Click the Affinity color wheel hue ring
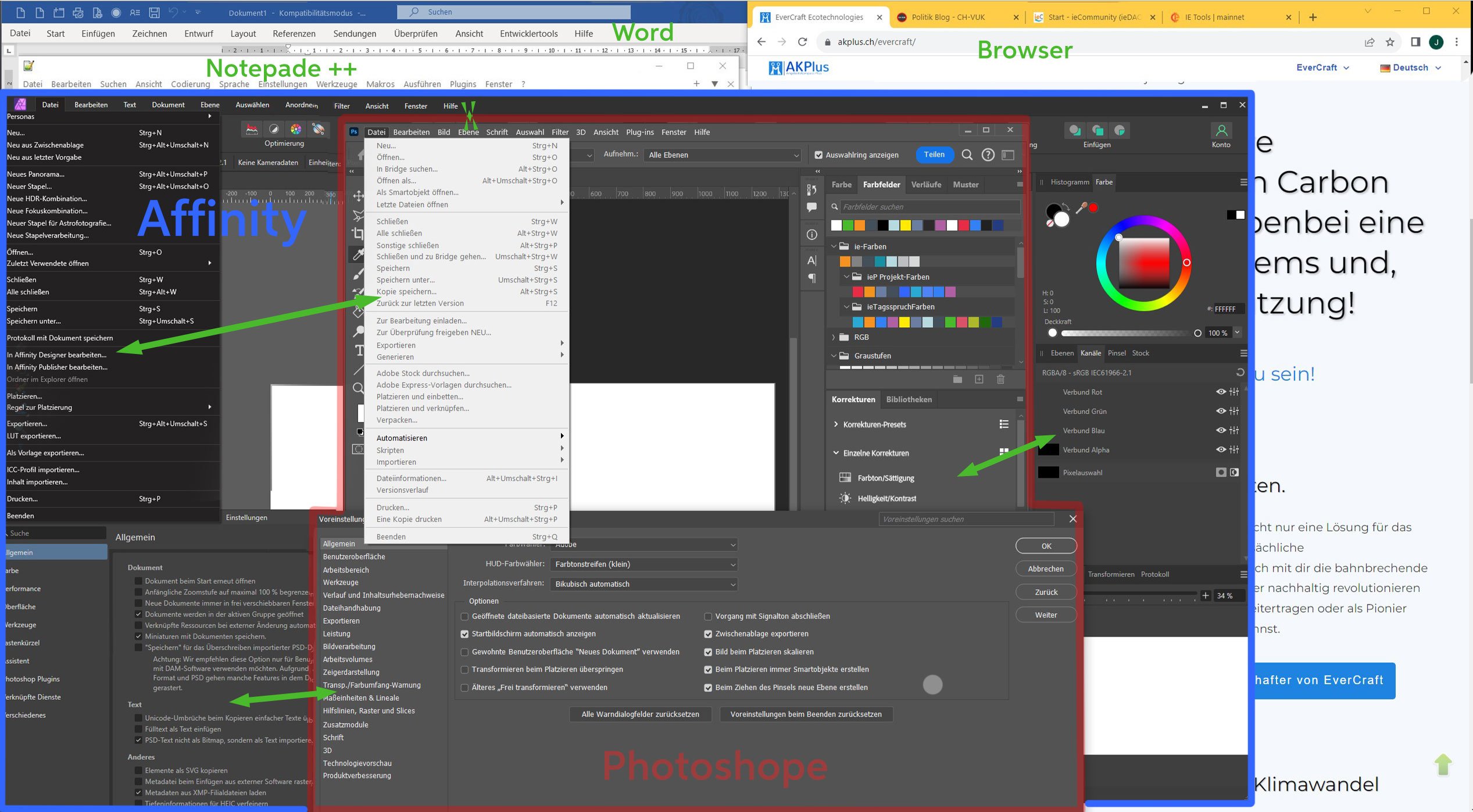This screenshot has width=1473, height=812. coord(1143,221)
